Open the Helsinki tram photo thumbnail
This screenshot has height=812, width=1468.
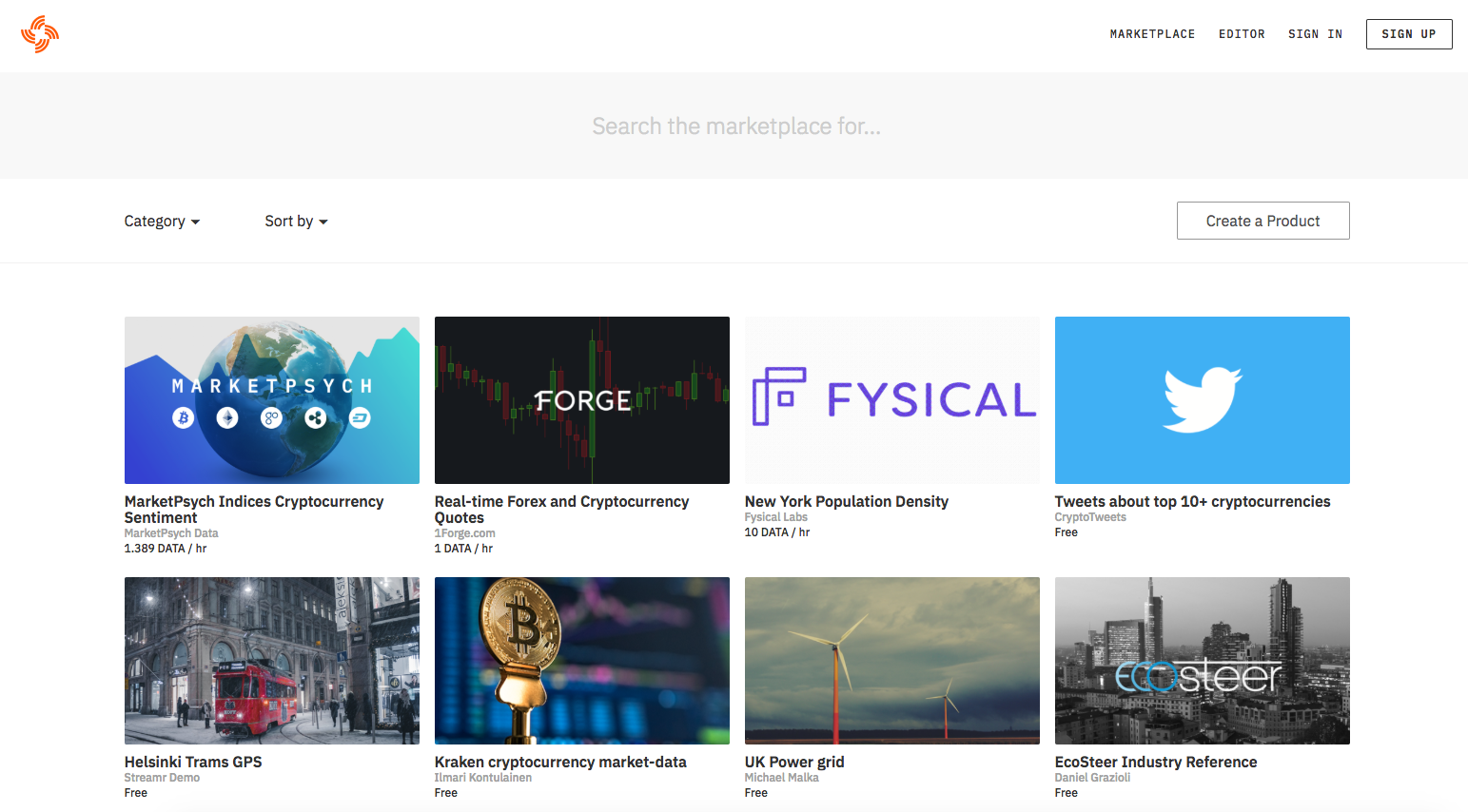tap(272, 661)
